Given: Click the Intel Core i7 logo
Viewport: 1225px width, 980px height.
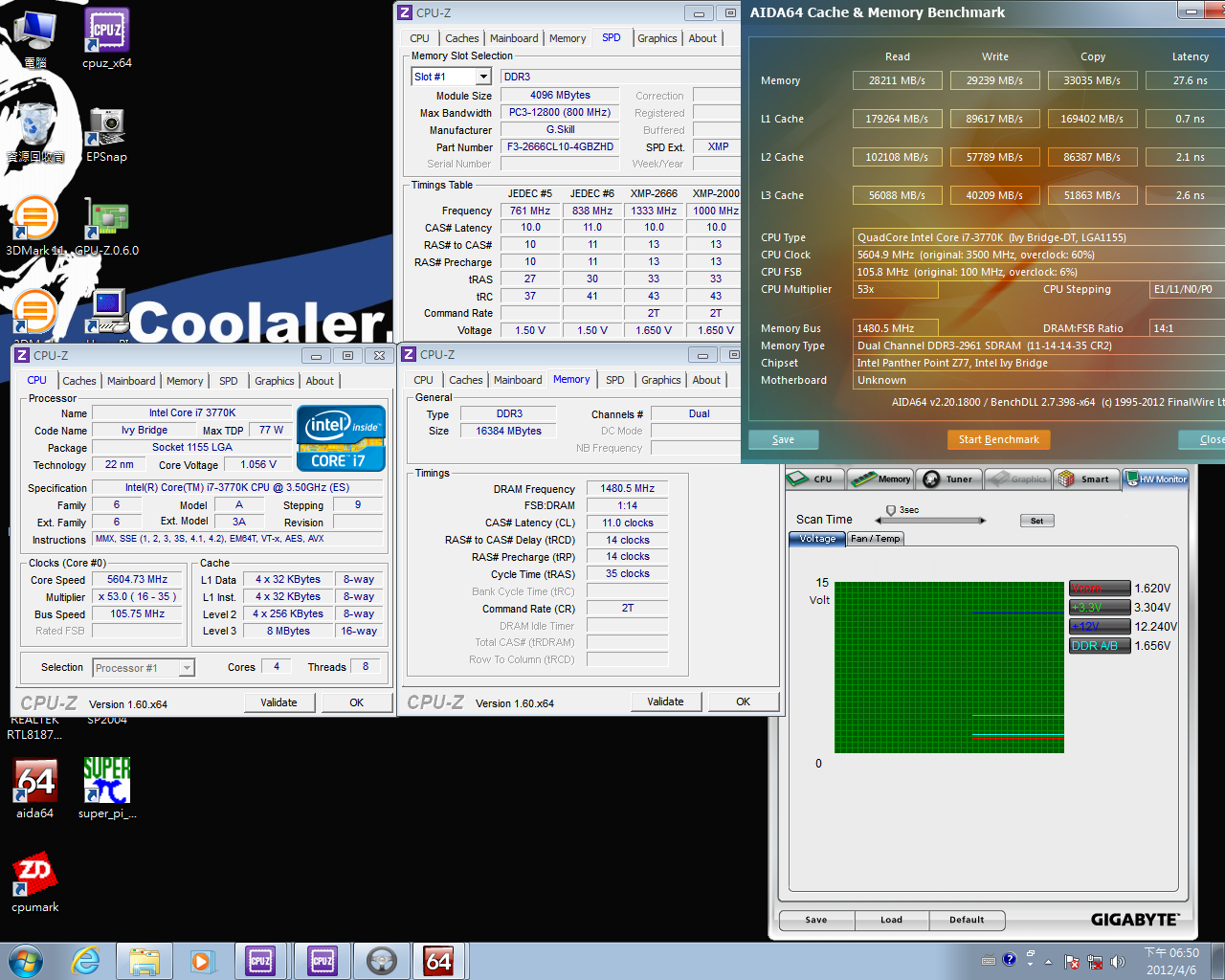Looking at the screenshot, I should 342,438.
